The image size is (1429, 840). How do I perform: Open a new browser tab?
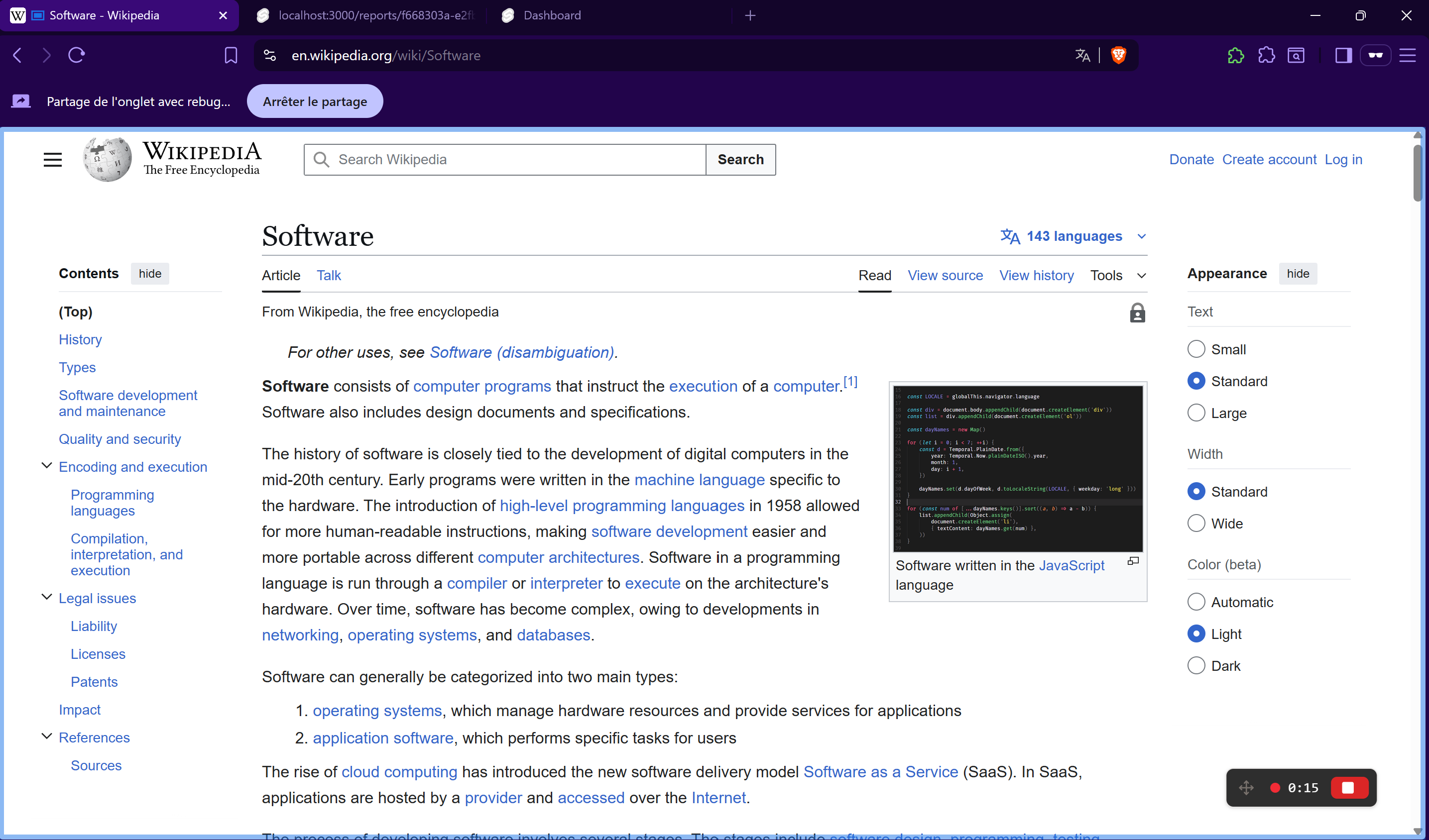click(x=750, y=15)
